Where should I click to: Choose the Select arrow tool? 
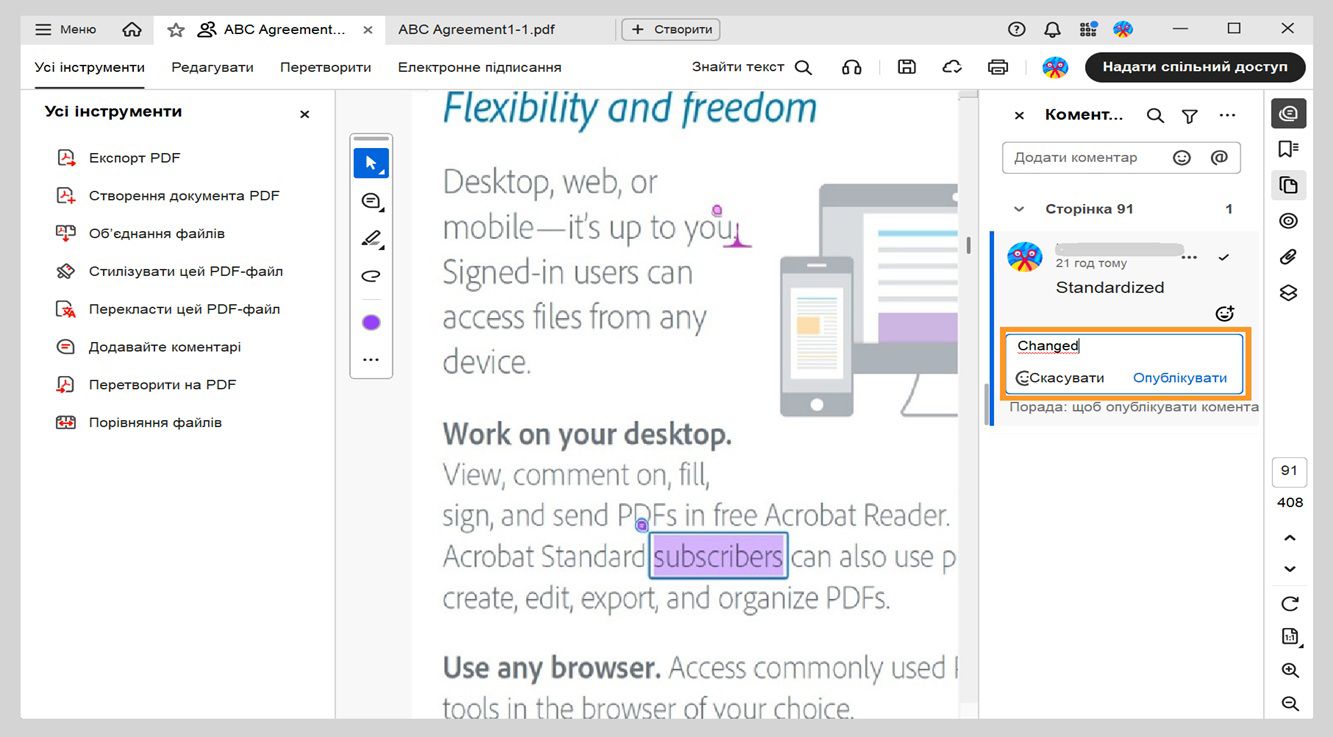click(x=371, y=163)
